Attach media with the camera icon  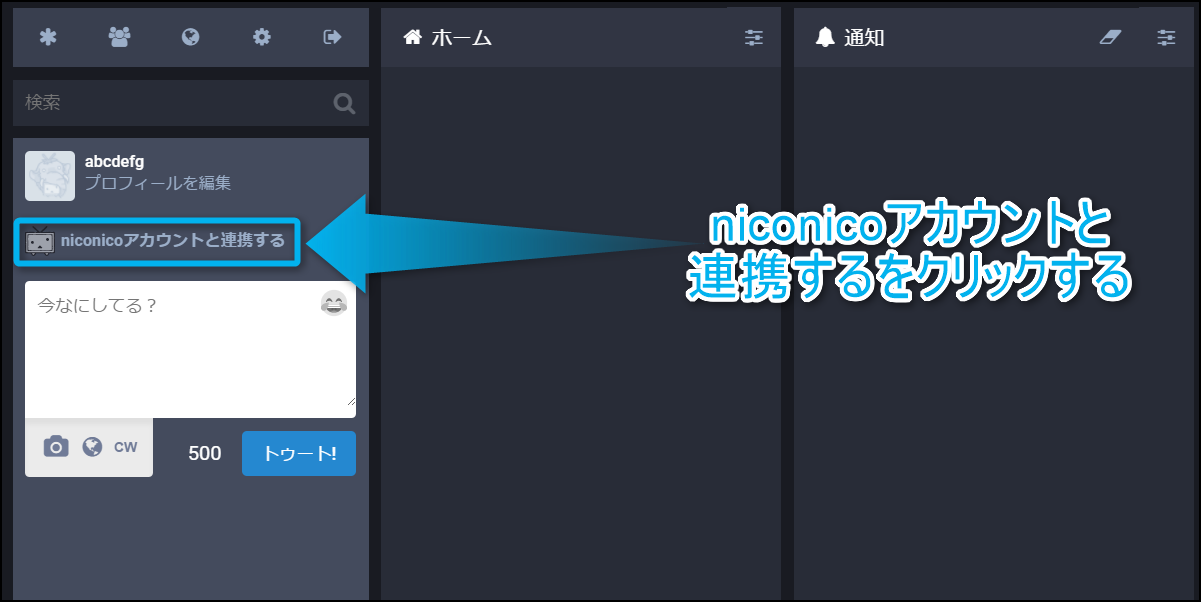click(56, 447)
